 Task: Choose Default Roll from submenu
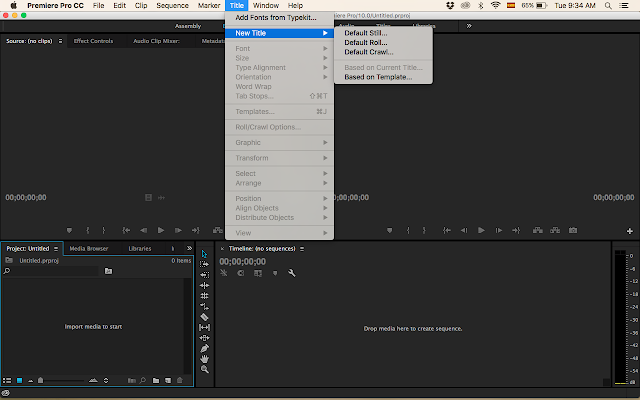pos(366,42)
